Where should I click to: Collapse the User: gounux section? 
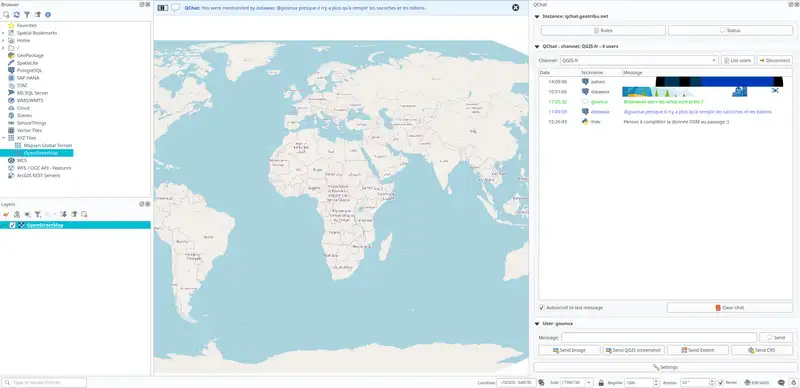(x=537, y=324)
